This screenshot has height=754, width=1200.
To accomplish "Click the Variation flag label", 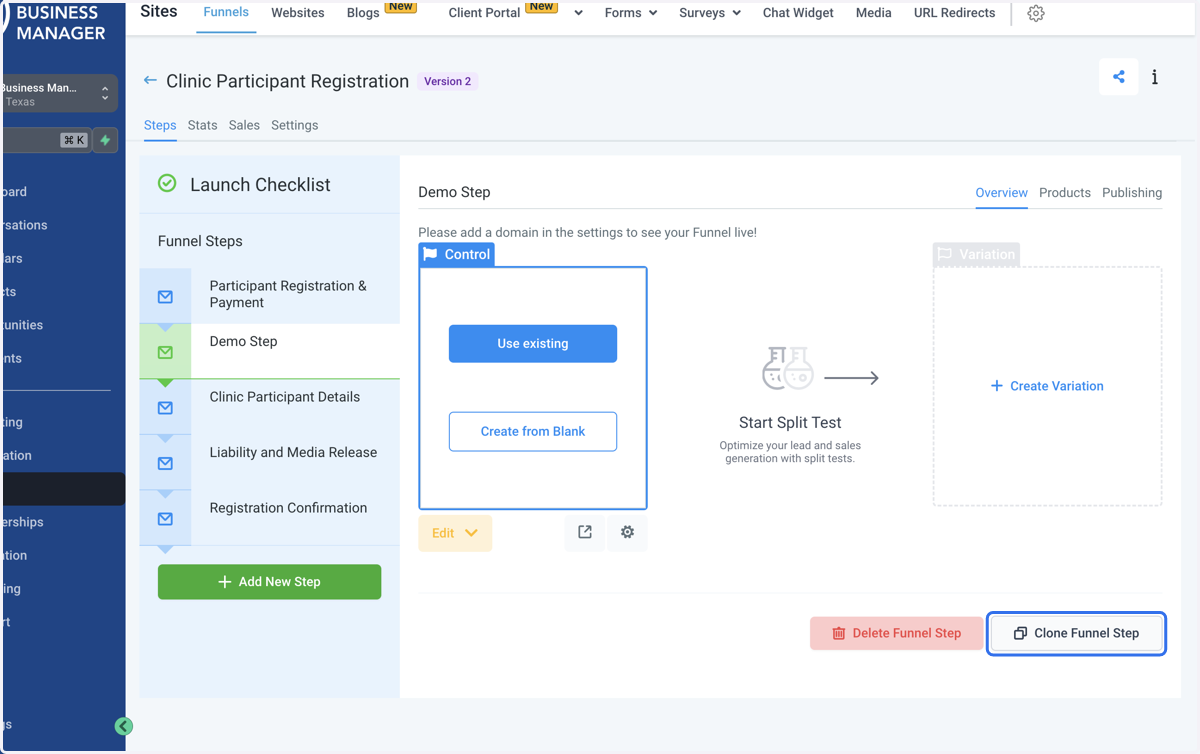I will pyautogui.click(x=976, y=254).
